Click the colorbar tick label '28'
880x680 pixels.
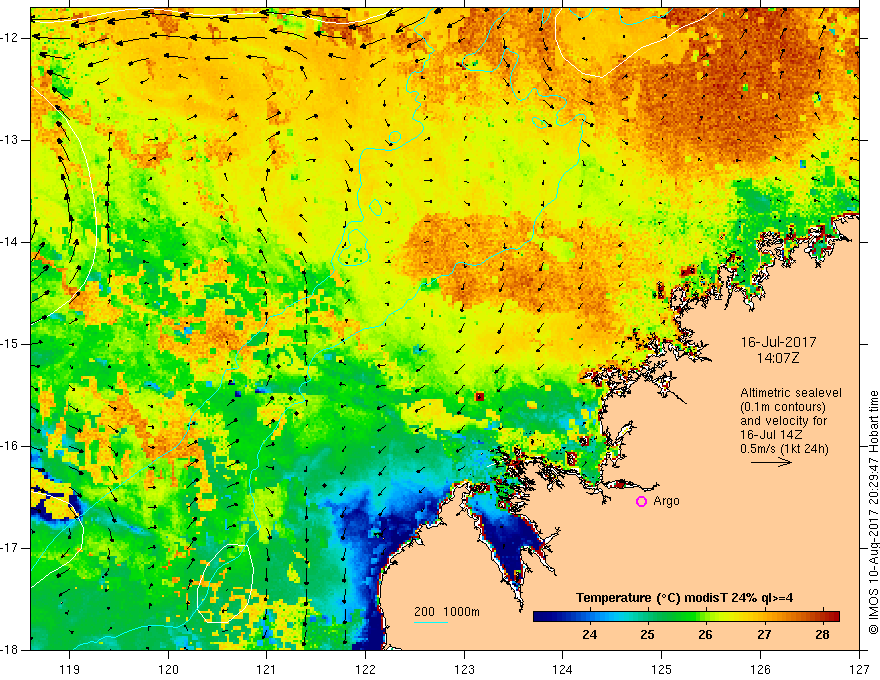[822, 635]
